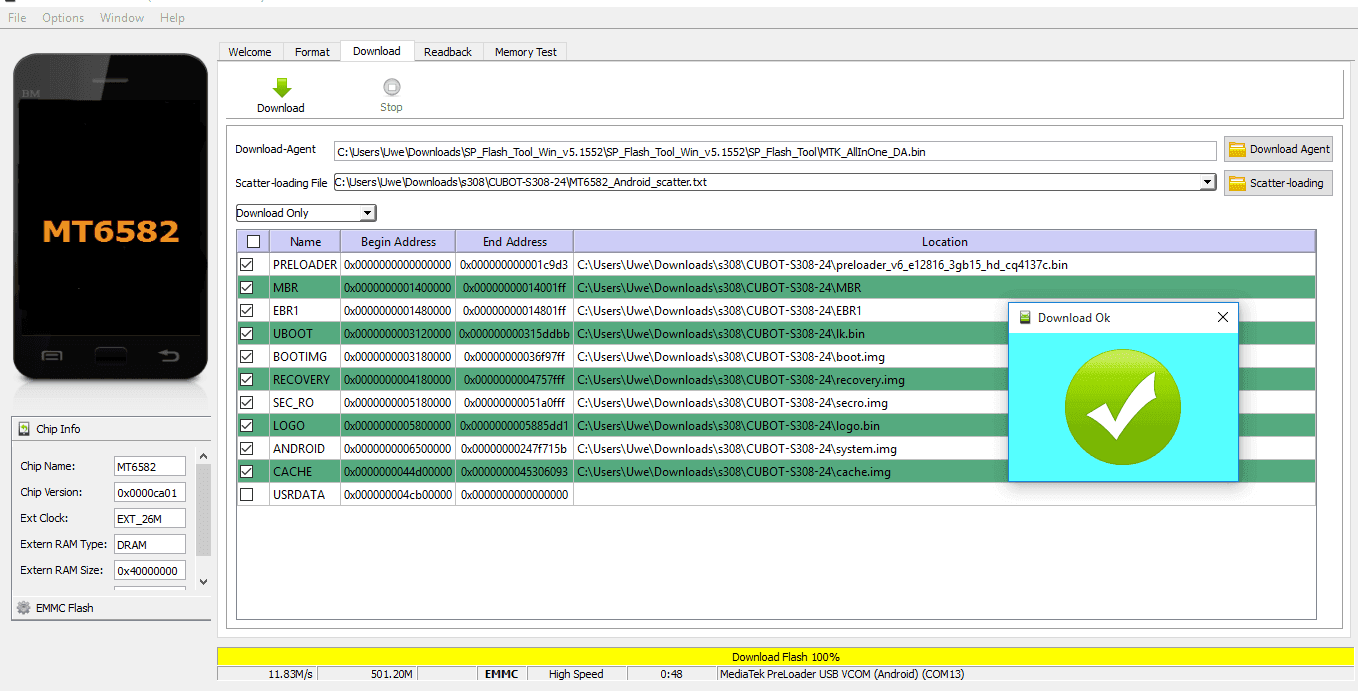Viewport: 1358px width, 691px height.
Task: Click the Download-Agent path field
Action: point(775,151)
